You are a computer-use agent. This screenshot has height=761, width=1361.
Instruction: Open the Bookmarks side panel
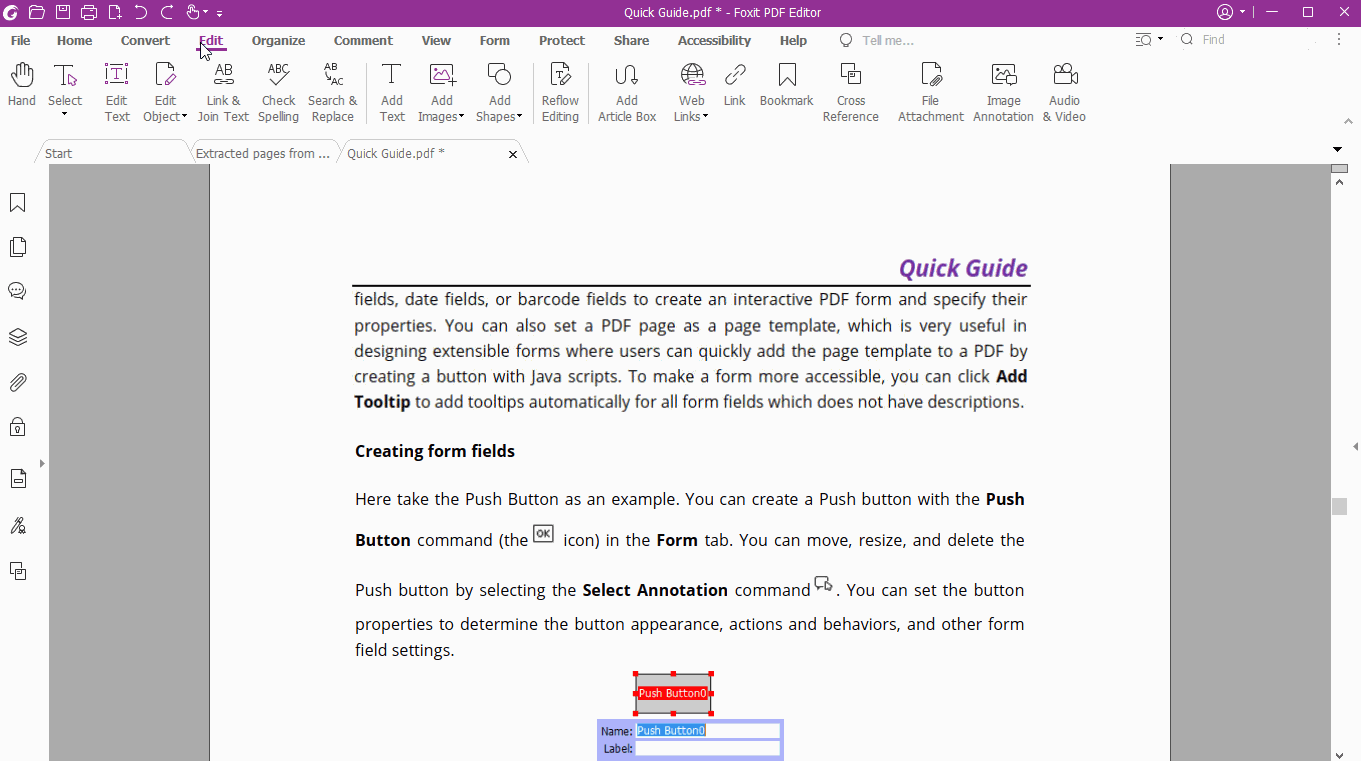(x=17, y=203)
